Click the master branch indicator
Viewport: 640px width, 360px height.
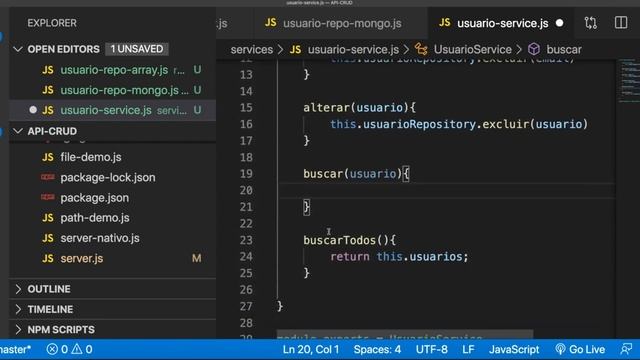pos(15,349)
